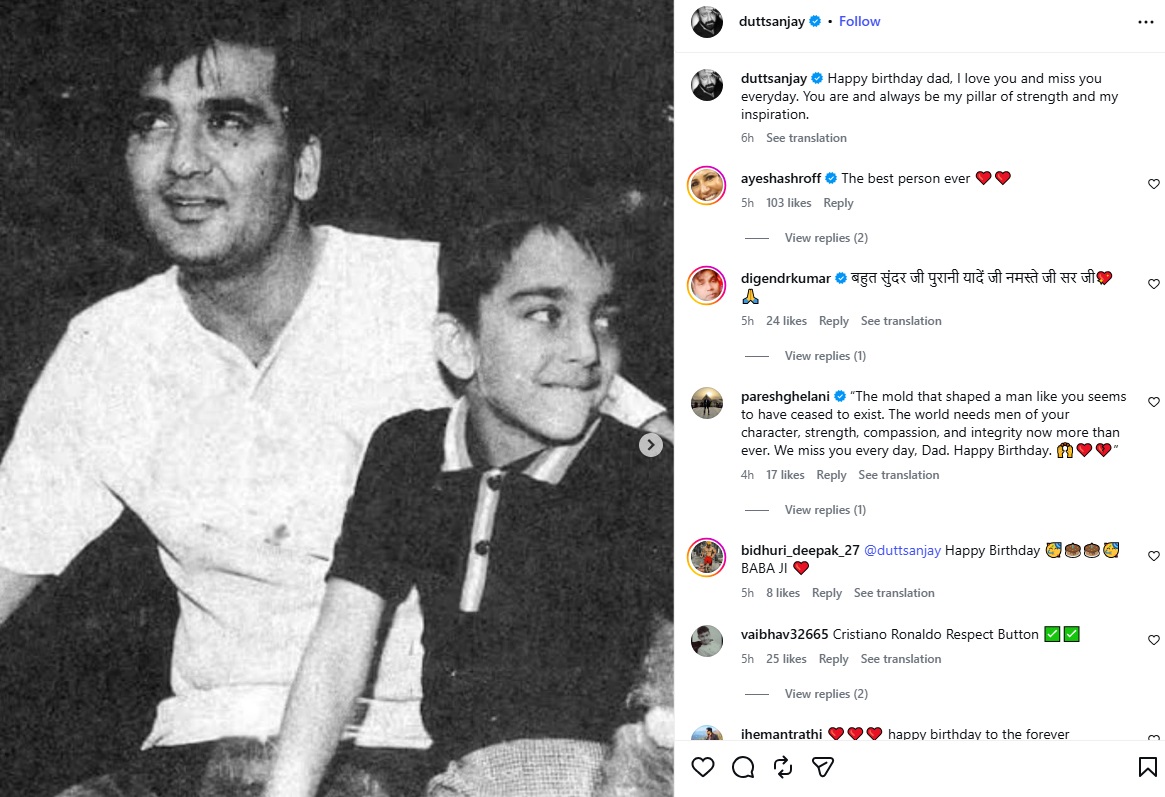This screenshot has width=1165, height=797.
Task: Go to the next photo with the arrow
Action: tap(651, 445)
